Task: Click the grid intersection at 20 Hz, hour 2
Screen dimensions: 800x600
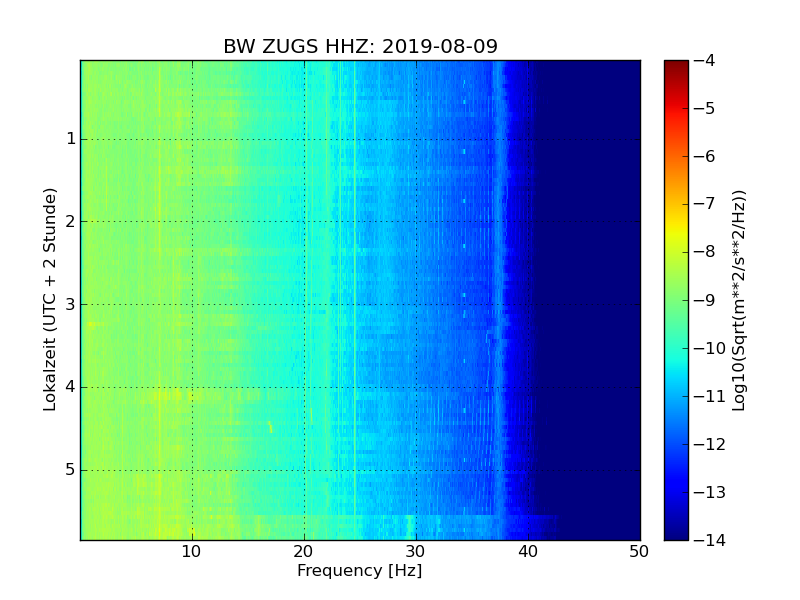Action: point(305,221)
